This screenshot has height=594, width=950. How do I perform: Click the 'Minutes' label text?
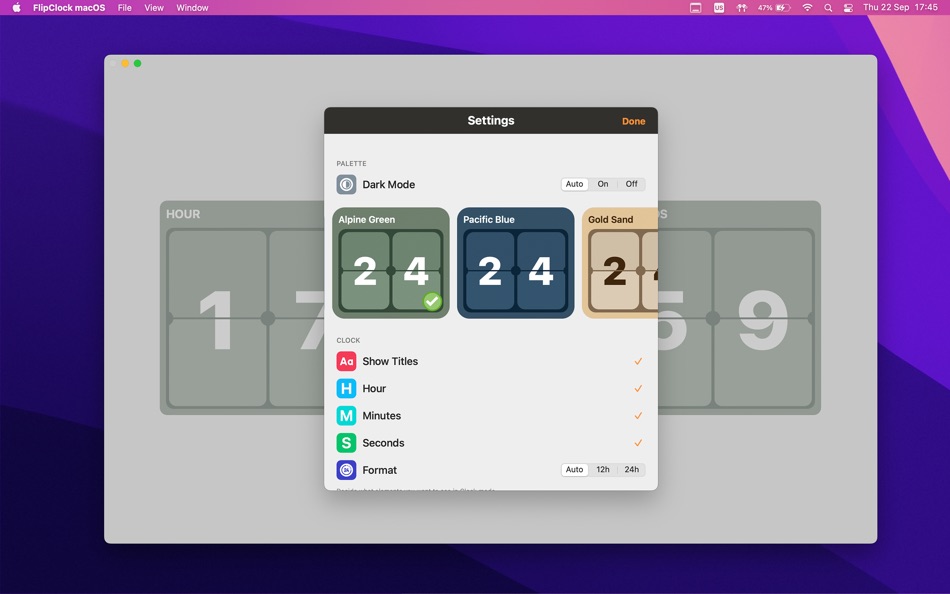382,416
